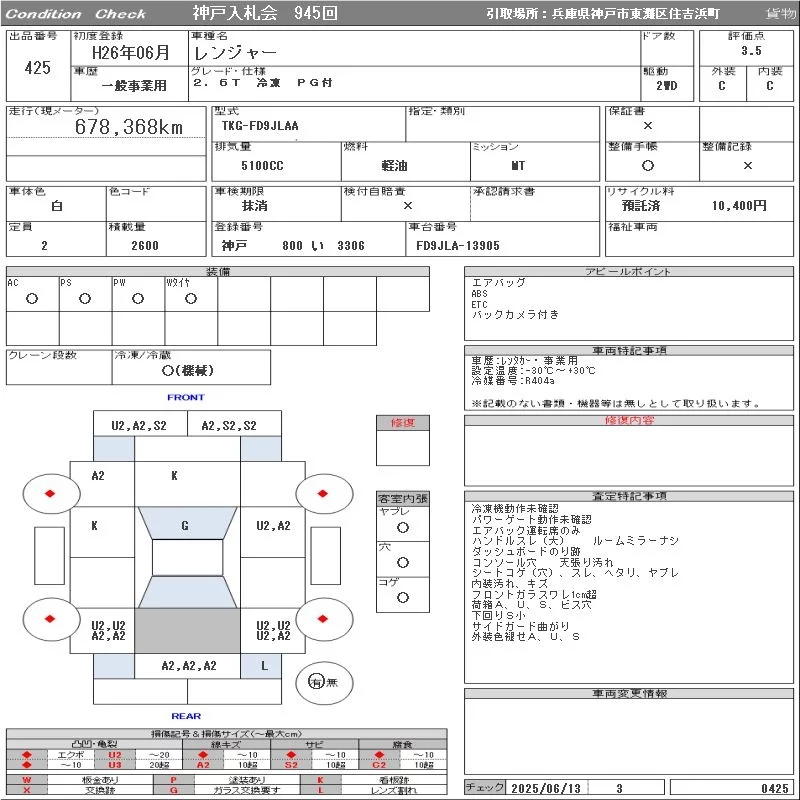Click the header 神戸入札会 945回
The width and height of the screenshot is (800, 800).
265,13
